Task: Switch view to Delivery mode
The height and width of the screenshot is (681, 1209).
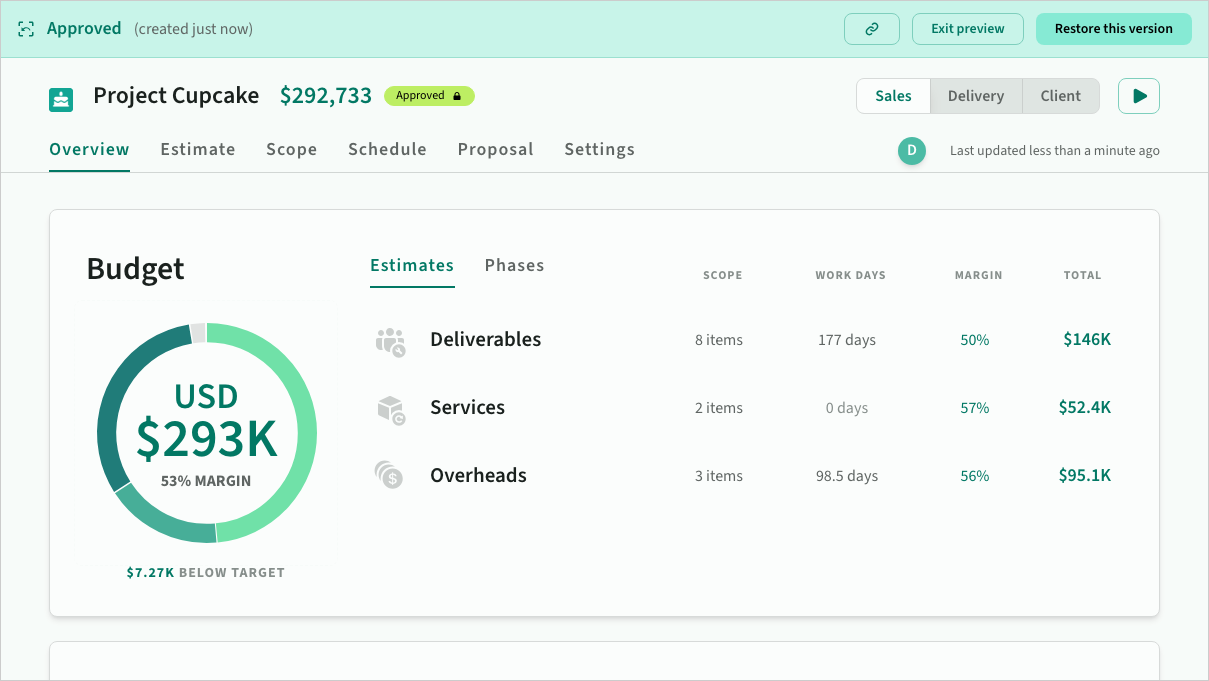Action: point(975,96)
